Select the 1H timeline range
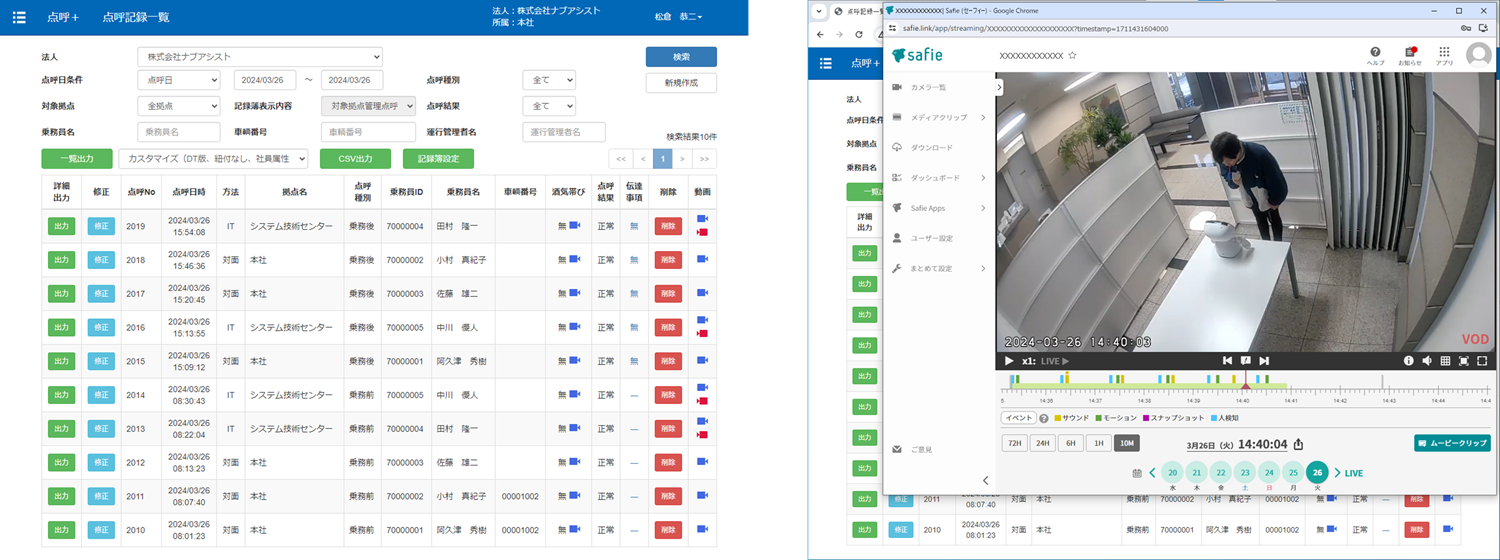This screenshot has width=1500, height=560. (1098, 443)
